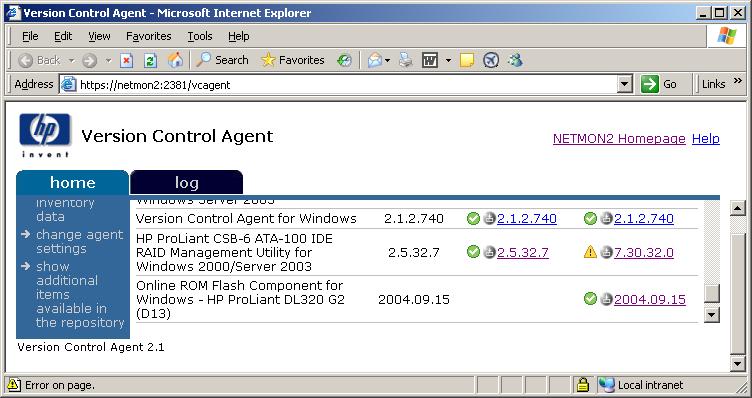
Task: Open the Messenger toolbar icon
Action: (x=516, y=60)
